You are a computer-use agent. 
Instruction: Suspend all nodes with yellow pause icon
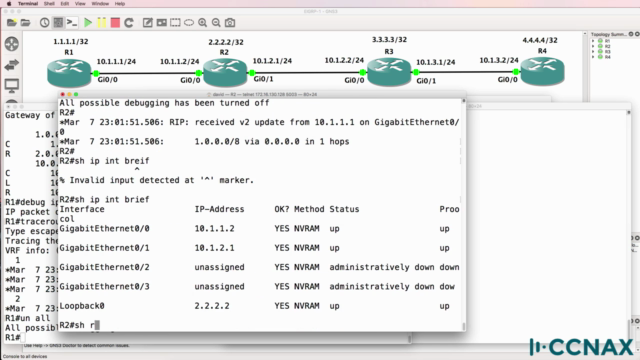point(102,22)
